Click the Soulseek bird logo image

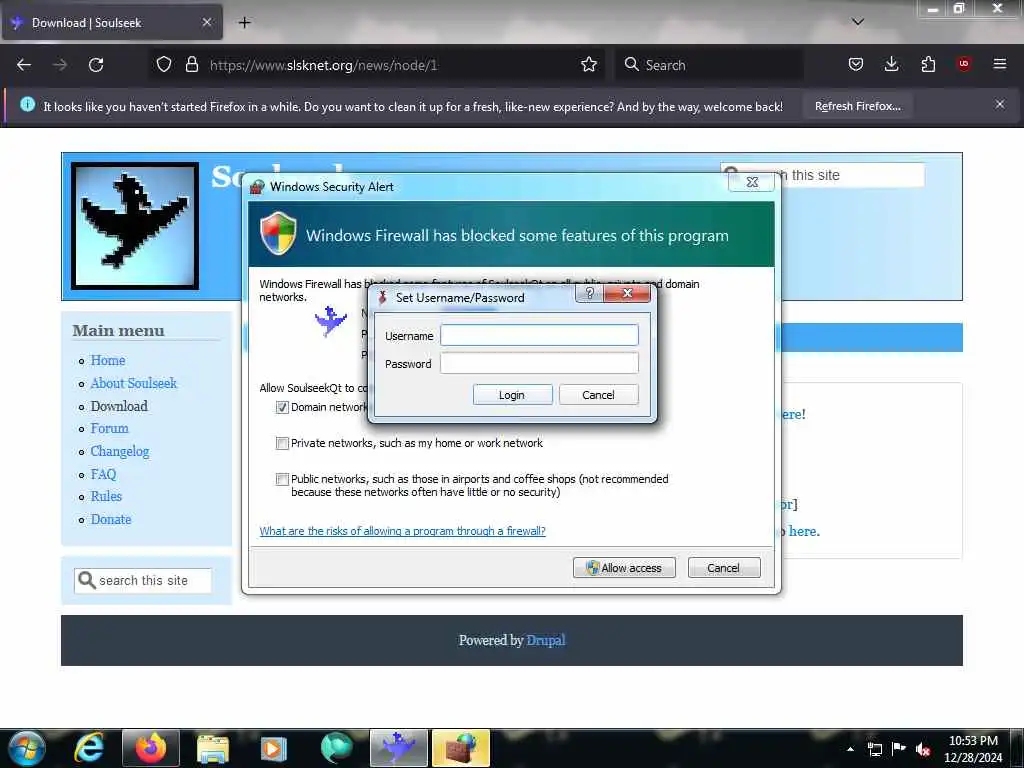coord(135,225)
